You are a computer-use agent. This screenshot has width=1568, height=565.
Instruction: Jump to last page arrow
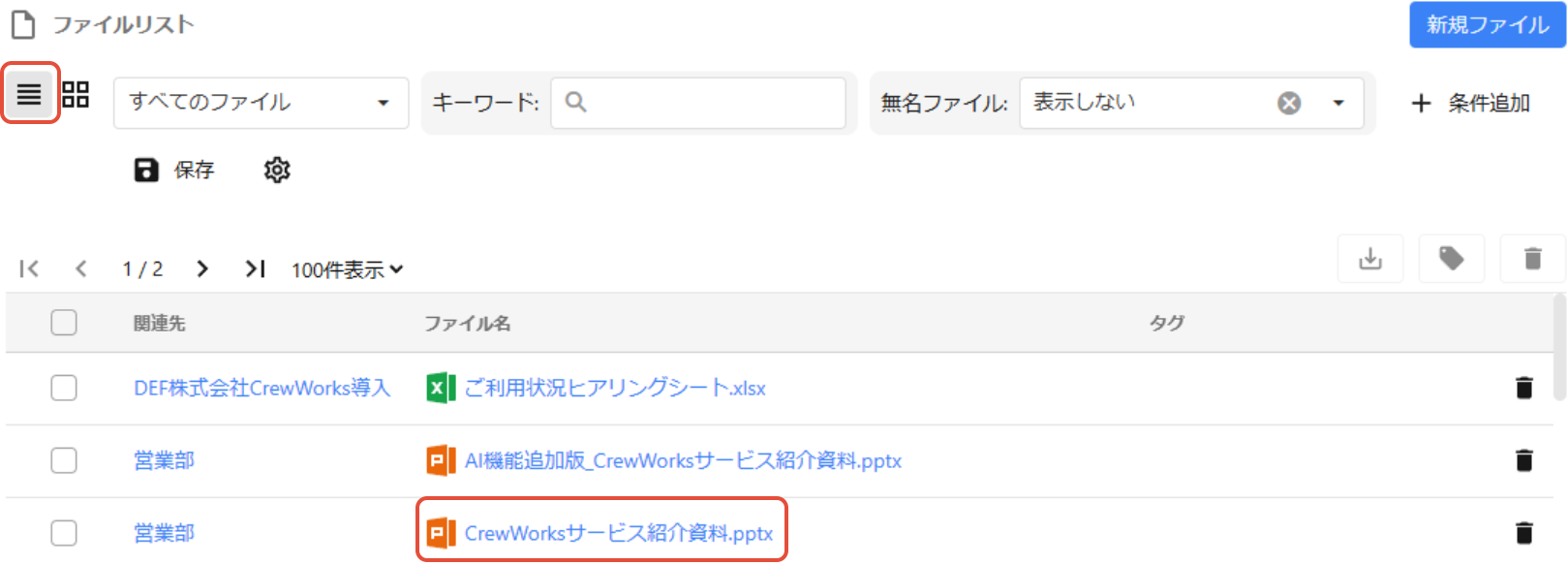pos(255,268)
